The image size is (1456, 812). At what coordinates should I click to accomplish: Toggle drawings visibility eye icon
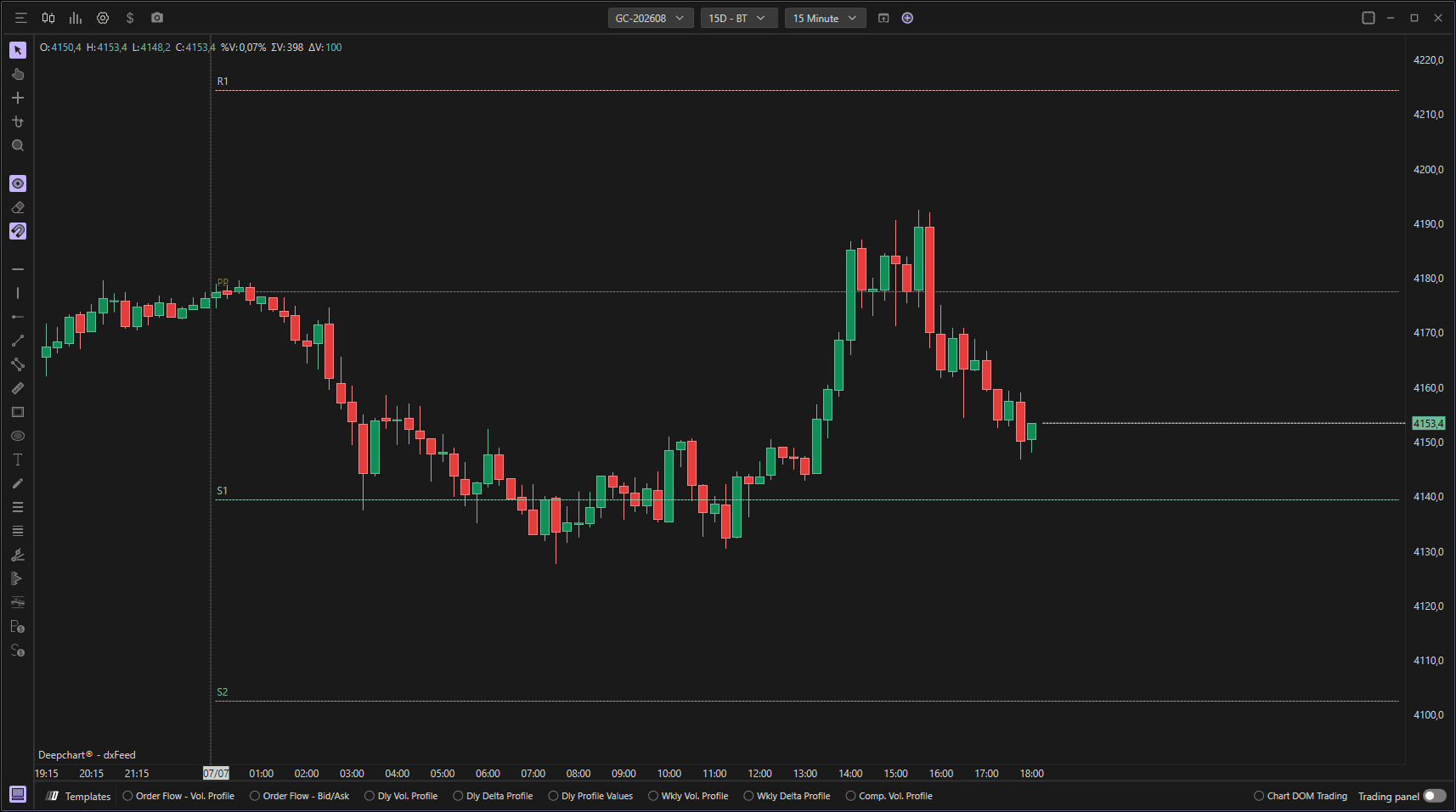[18, 183]
